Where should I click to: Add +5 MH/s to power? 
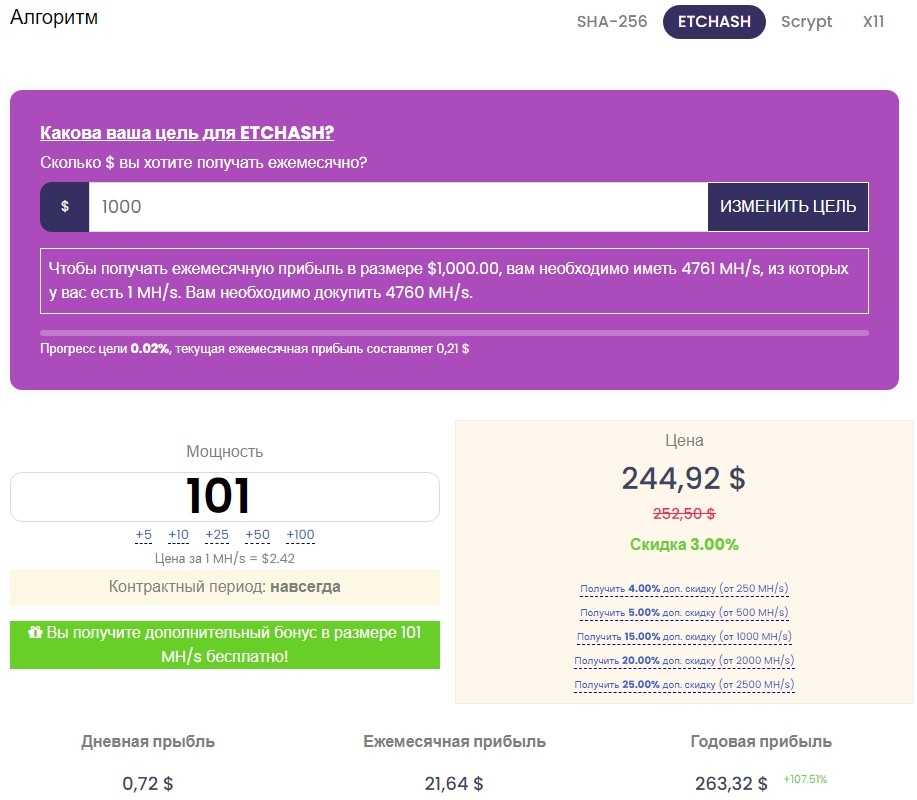point(144,535)
